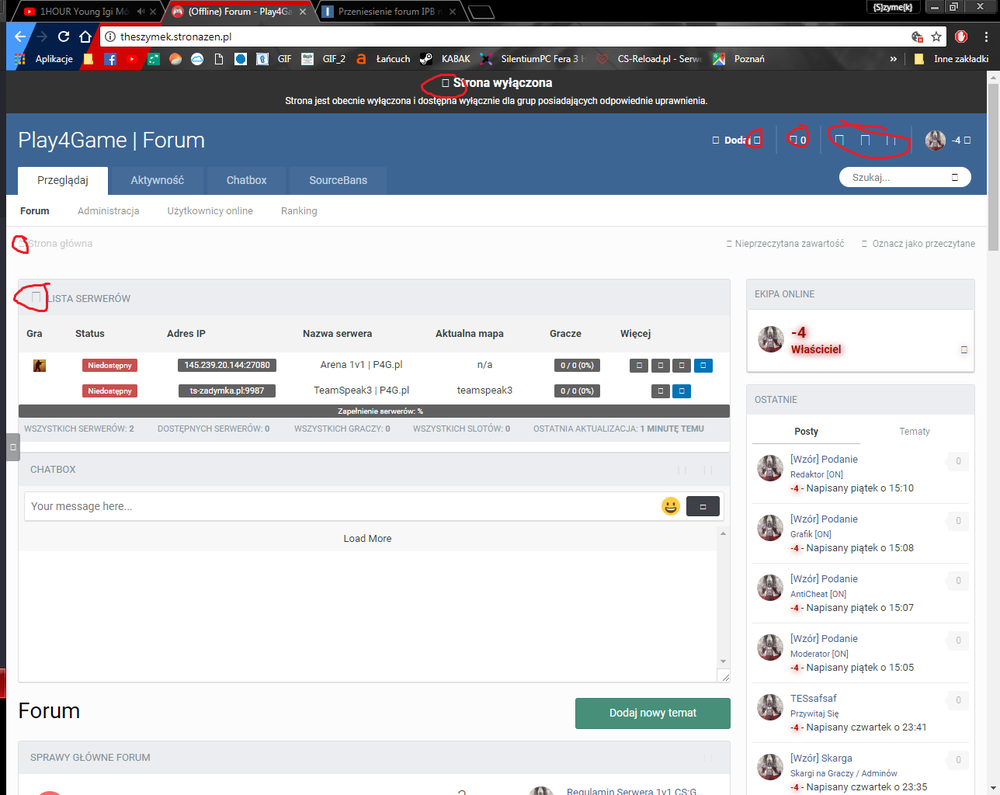1000x795 pixels.
Task: Expand the bookmarks overflow chevron
Action: 893,59
